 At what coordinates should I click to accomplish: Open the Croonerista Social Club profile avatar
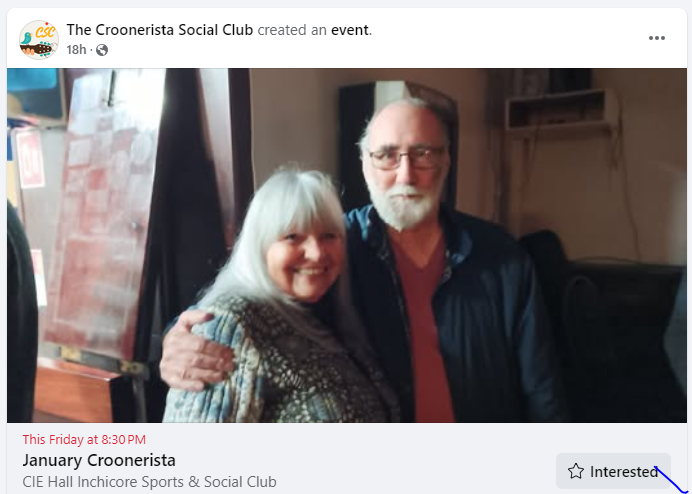39,39
